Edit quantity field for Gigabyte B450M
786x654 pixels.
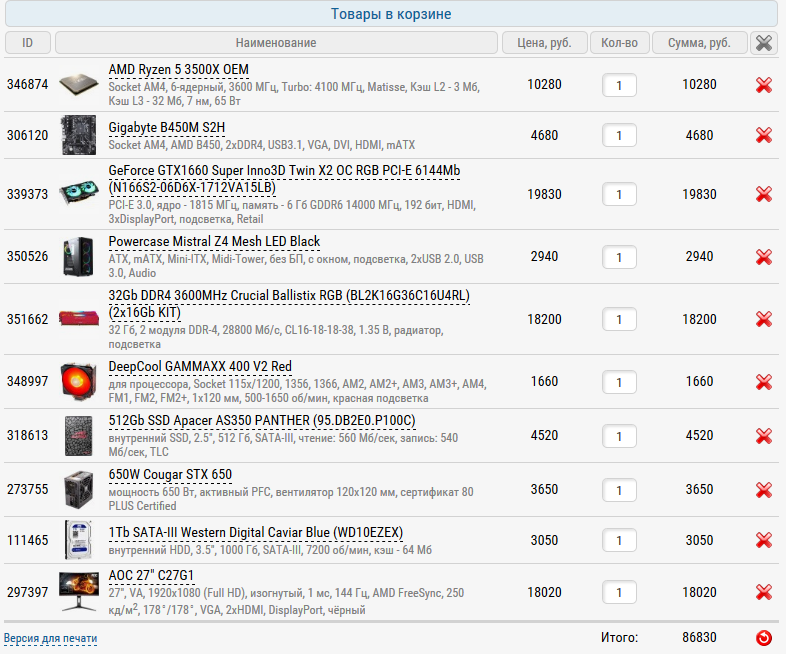coord(619,135)
